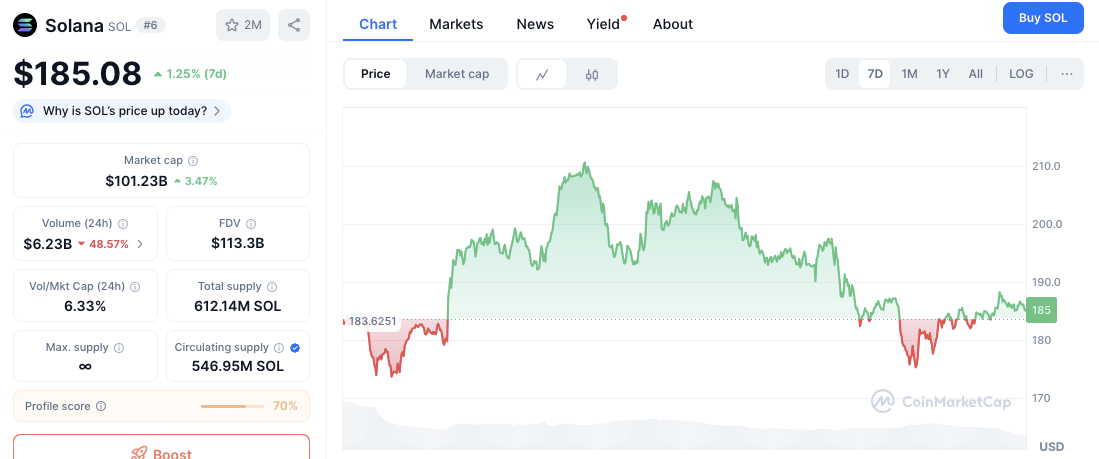Enable LOG scale on chart
Image resolution: width=1099 pixels, height=459 pixels.
point(1021,74)
